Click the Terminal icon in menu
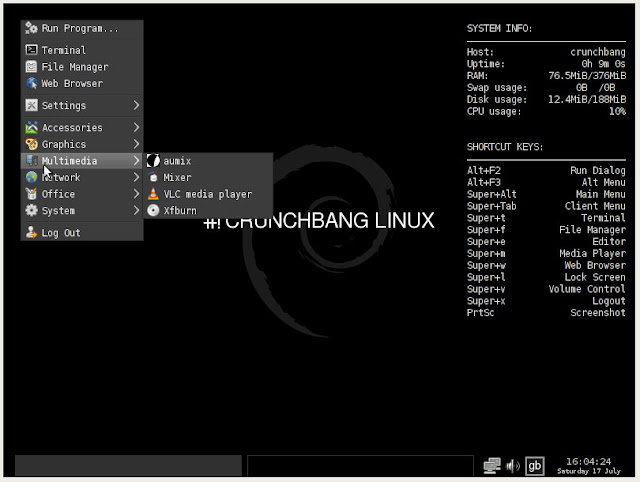640x482 pixels. point(31,50)
